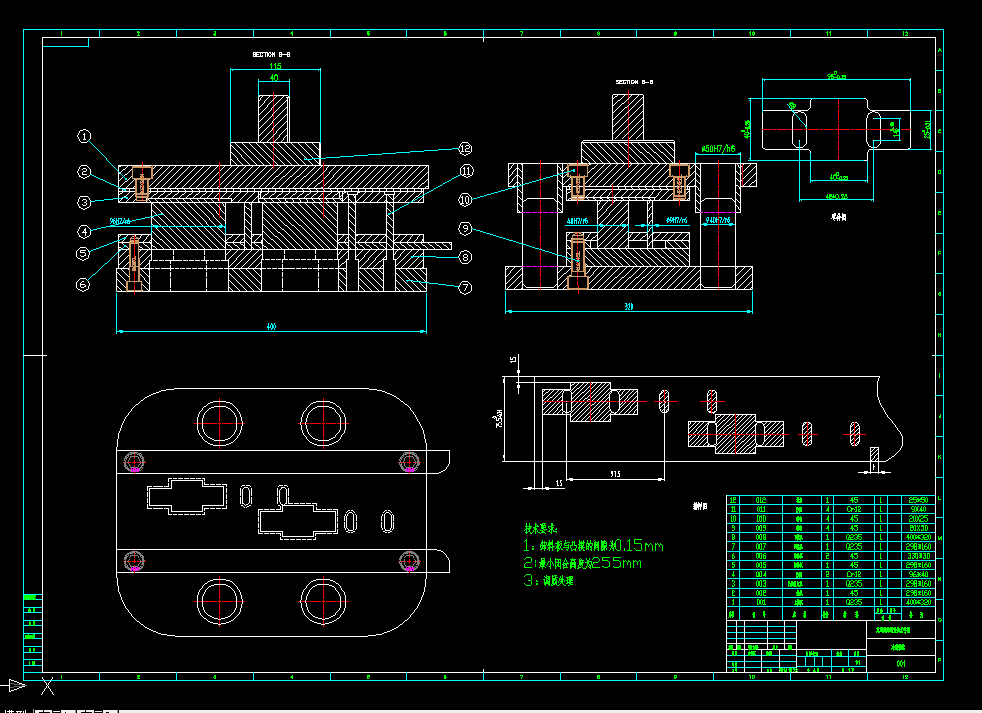982x713 pixels.
Task: Select the Q235 material cell in row 8
Action: [854, 538]
